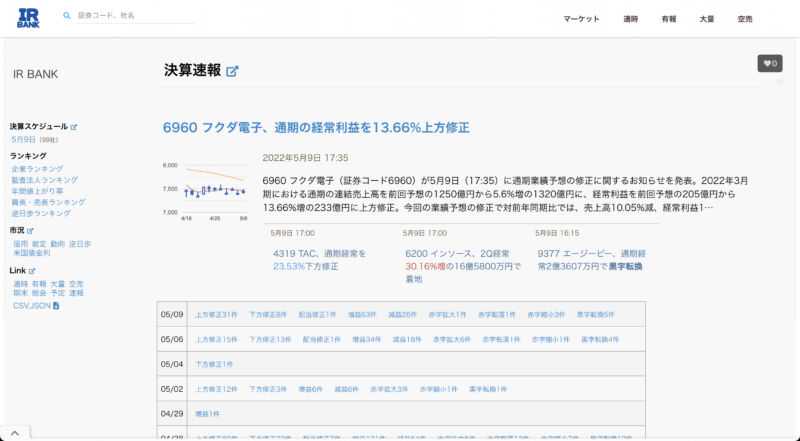Open external link icon beside 決算速報 heading
The height and width of the screenshot is (441, 800).
[x=232, y=71]
